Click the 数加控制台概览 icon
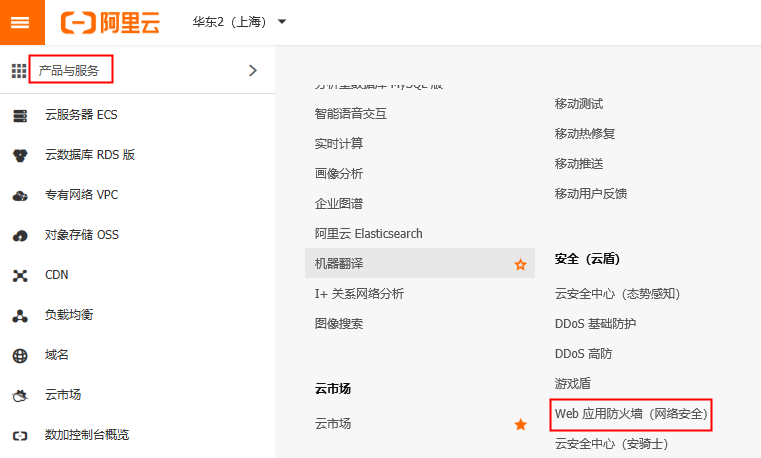The width and height of the screenshot is (761, 458). click(x=20, y=436)
